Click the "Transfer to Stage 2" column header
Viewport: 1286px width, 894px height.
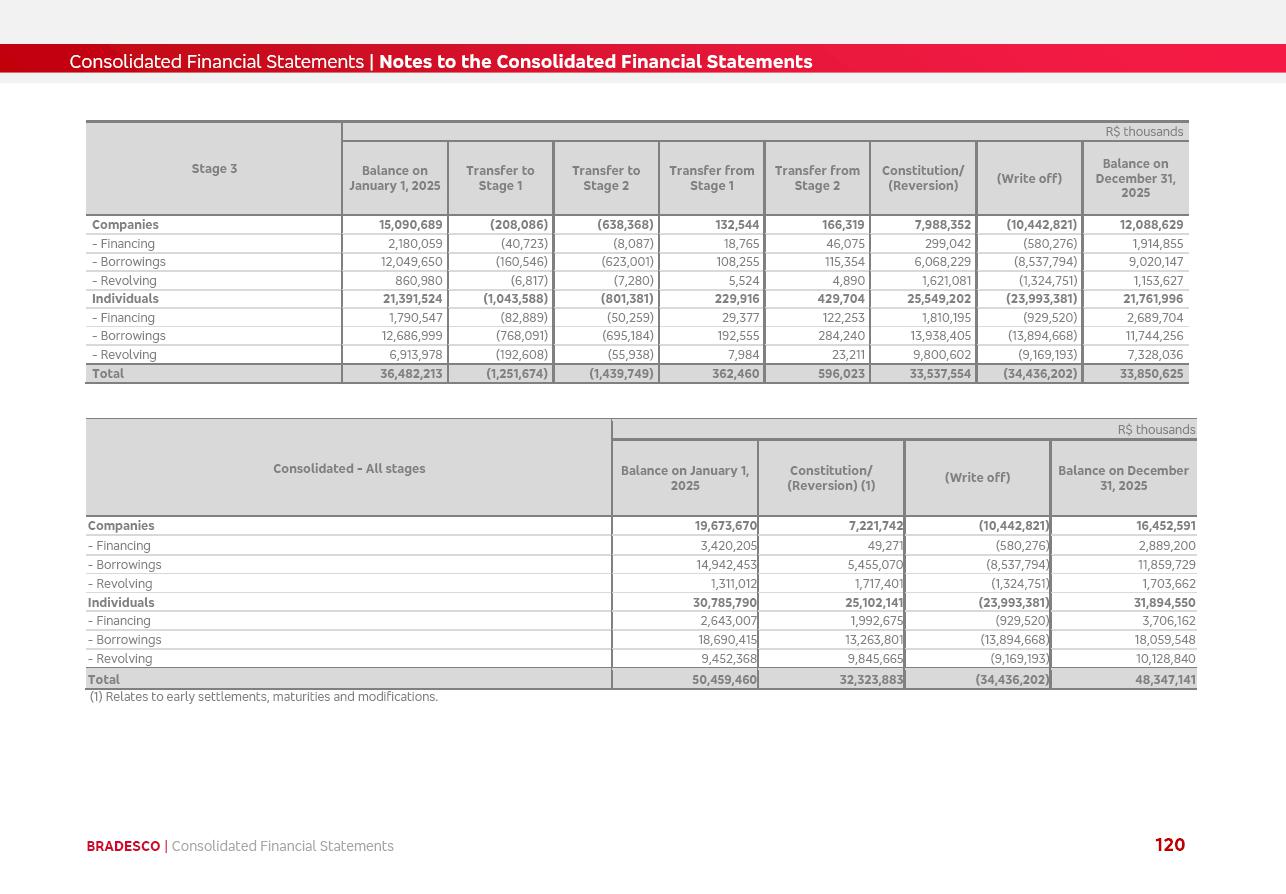(606, 178)
